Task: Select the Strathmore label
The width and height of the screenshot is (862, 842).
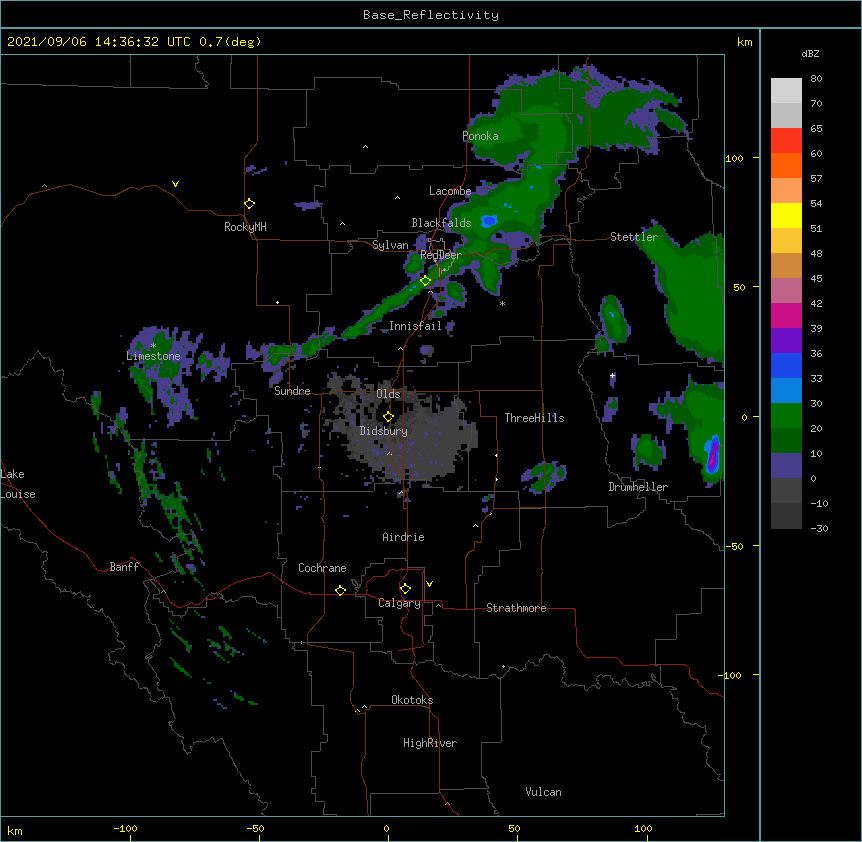Action: [x=516, y=608]
